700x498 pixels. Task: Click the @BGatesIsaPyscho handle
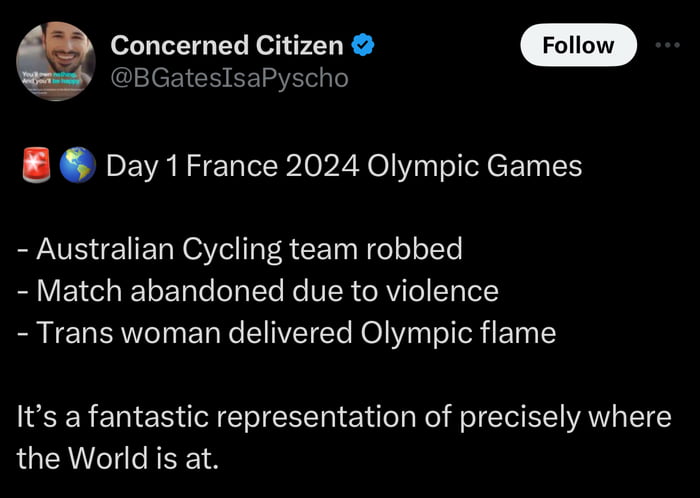229,77
